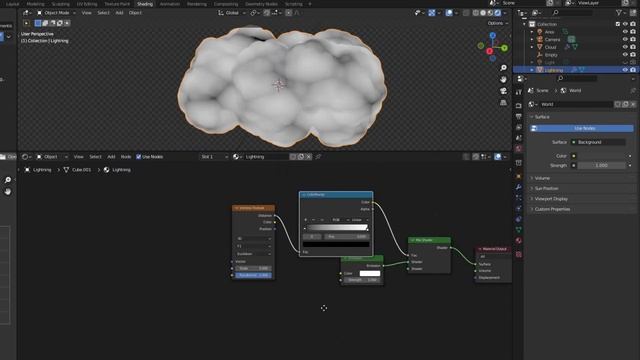Toggle render camera icon for Cloud

tap(633, 47)
